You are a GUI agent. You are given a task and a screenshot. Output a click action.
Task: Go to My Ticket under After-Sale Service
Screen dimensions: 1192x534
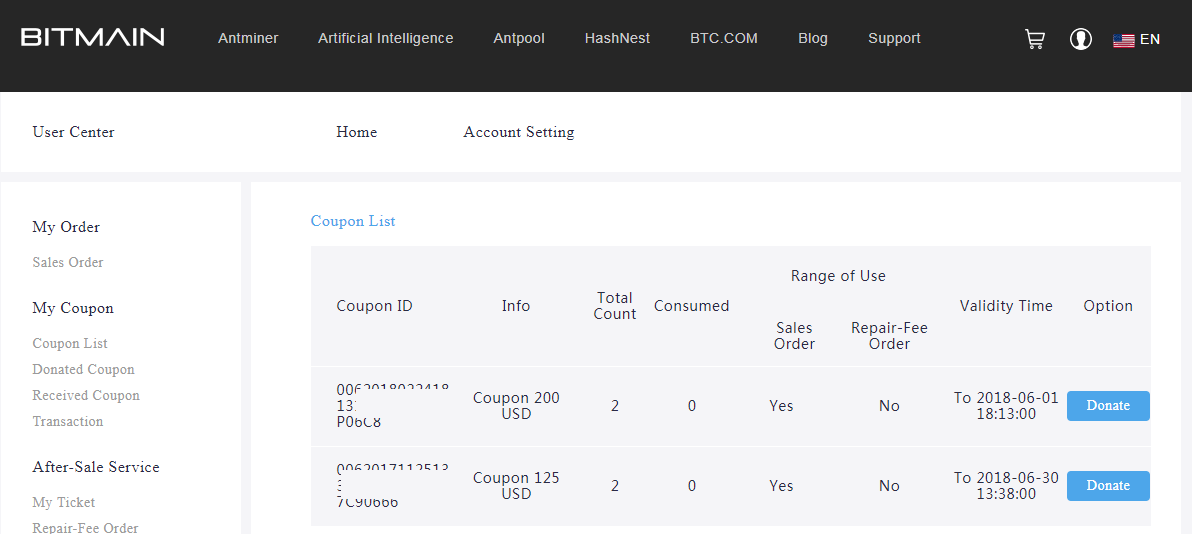point(64,502)
